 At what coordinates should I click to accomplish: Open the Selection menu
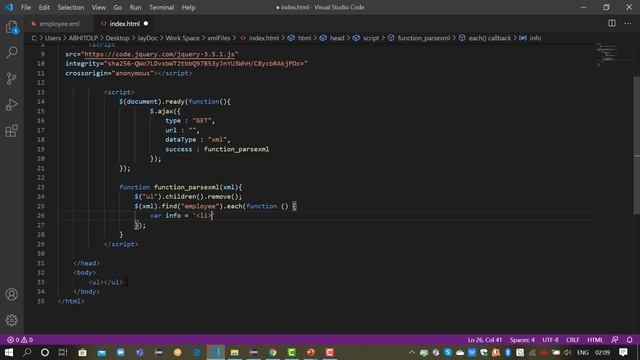pos(71,7)
